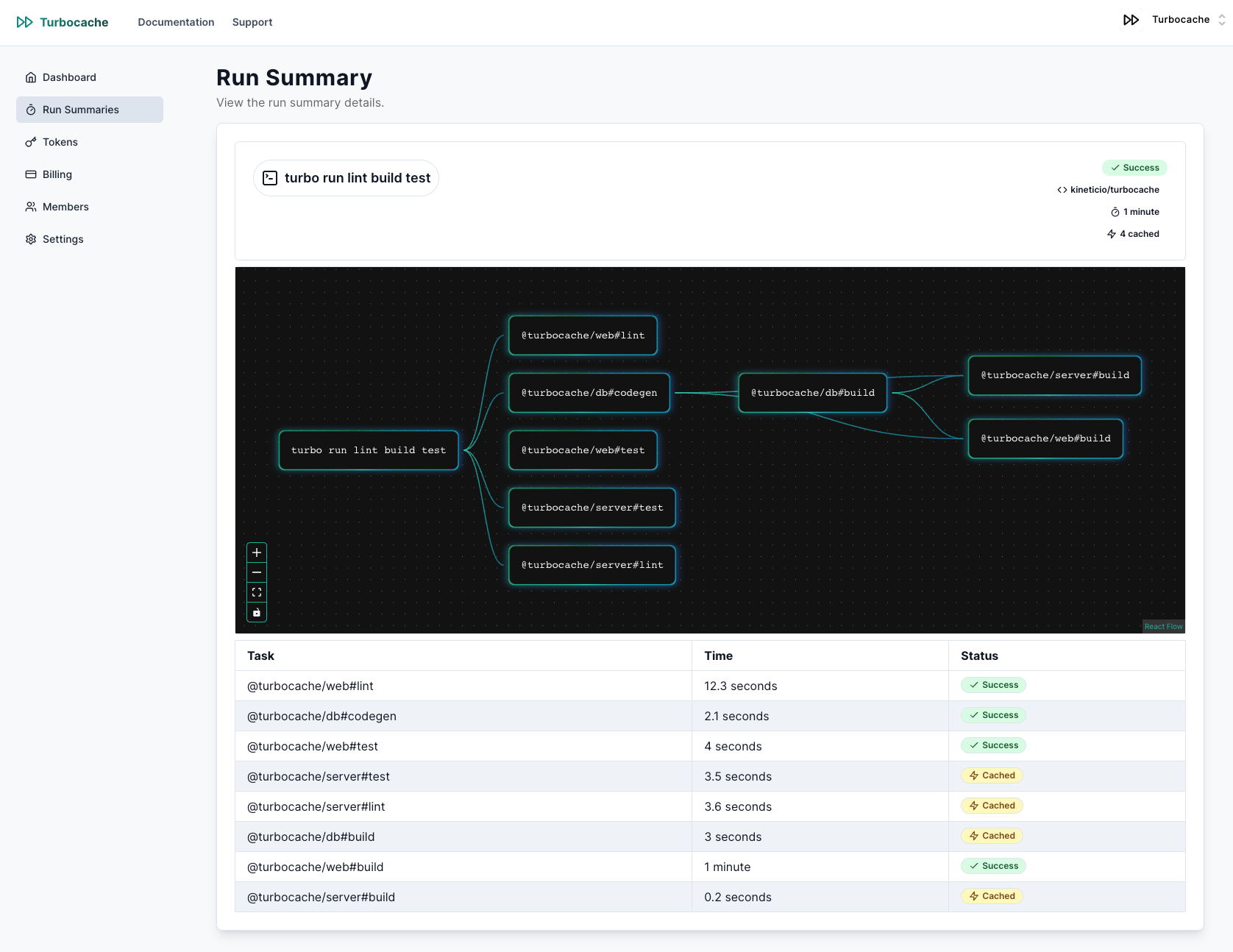Screen dimensions: 1233x952
Task: Click the Settings gear icon
Action: pyautogui.click(x=31, y=239)
